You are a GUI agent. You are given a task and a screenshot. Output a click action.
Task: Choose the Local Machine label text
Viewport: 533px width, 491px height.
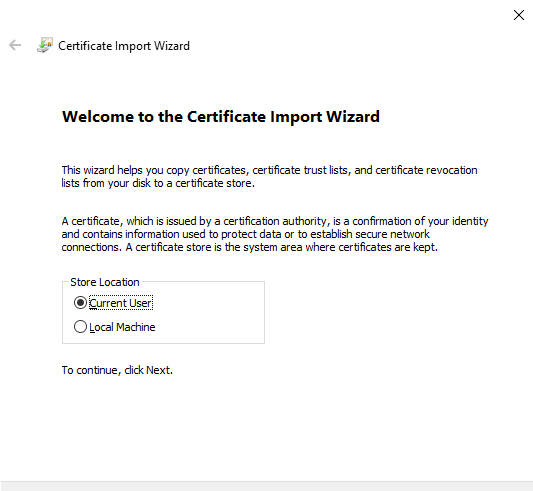122,327
